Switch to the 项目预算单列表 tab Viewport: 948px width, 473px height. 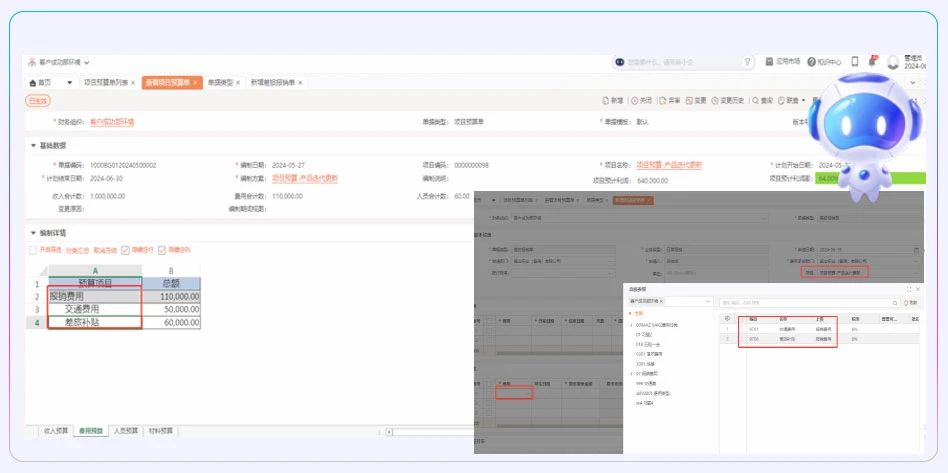(105, 82)
